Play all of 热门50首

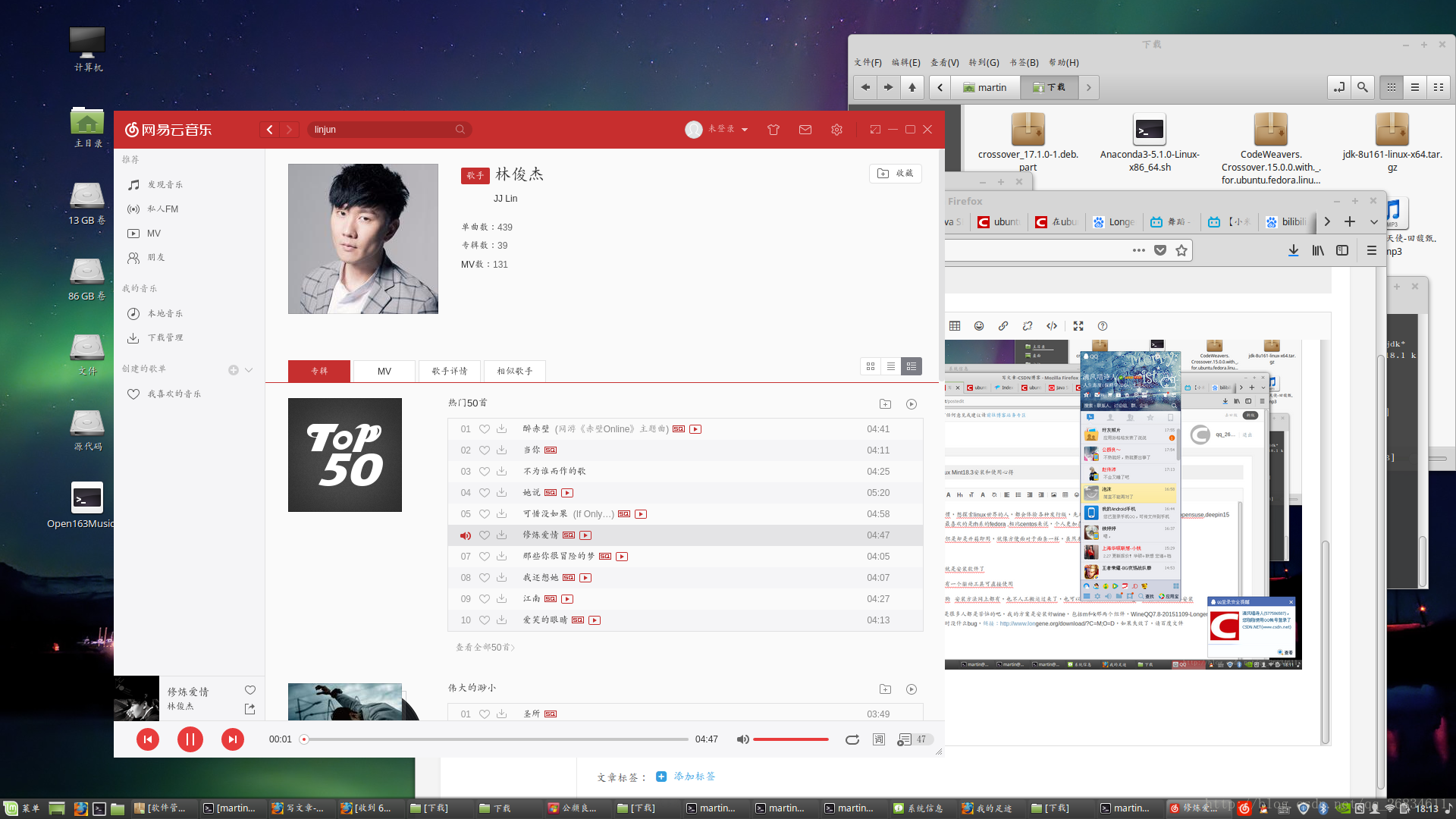pos(912,404)
